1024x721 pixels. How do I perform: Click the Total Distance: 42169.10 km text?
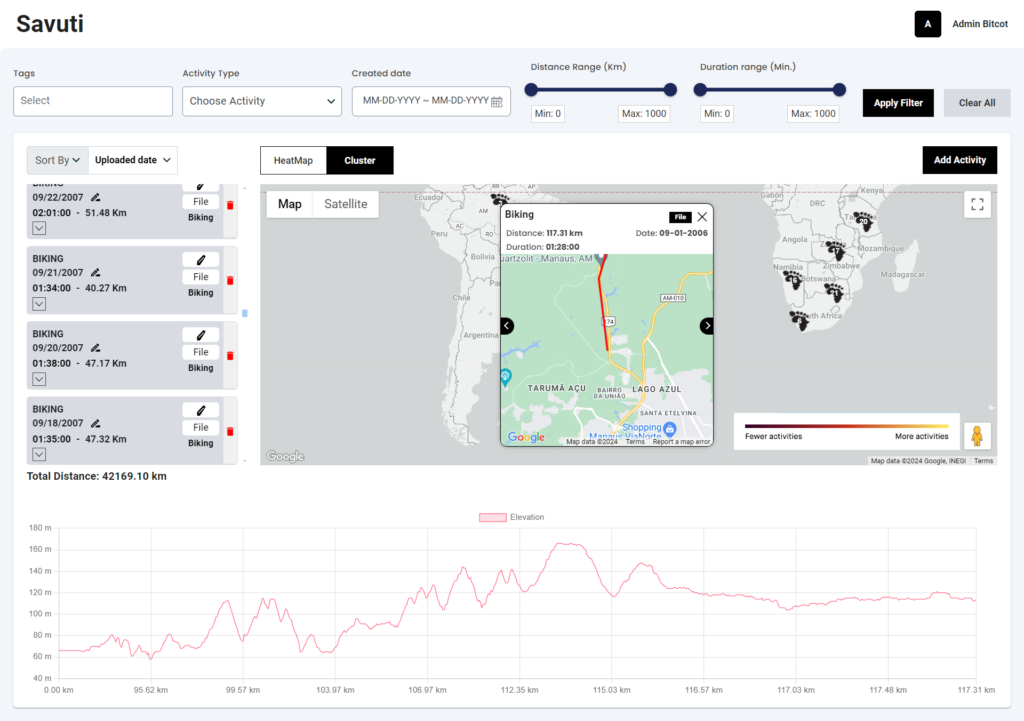[97, 476]
